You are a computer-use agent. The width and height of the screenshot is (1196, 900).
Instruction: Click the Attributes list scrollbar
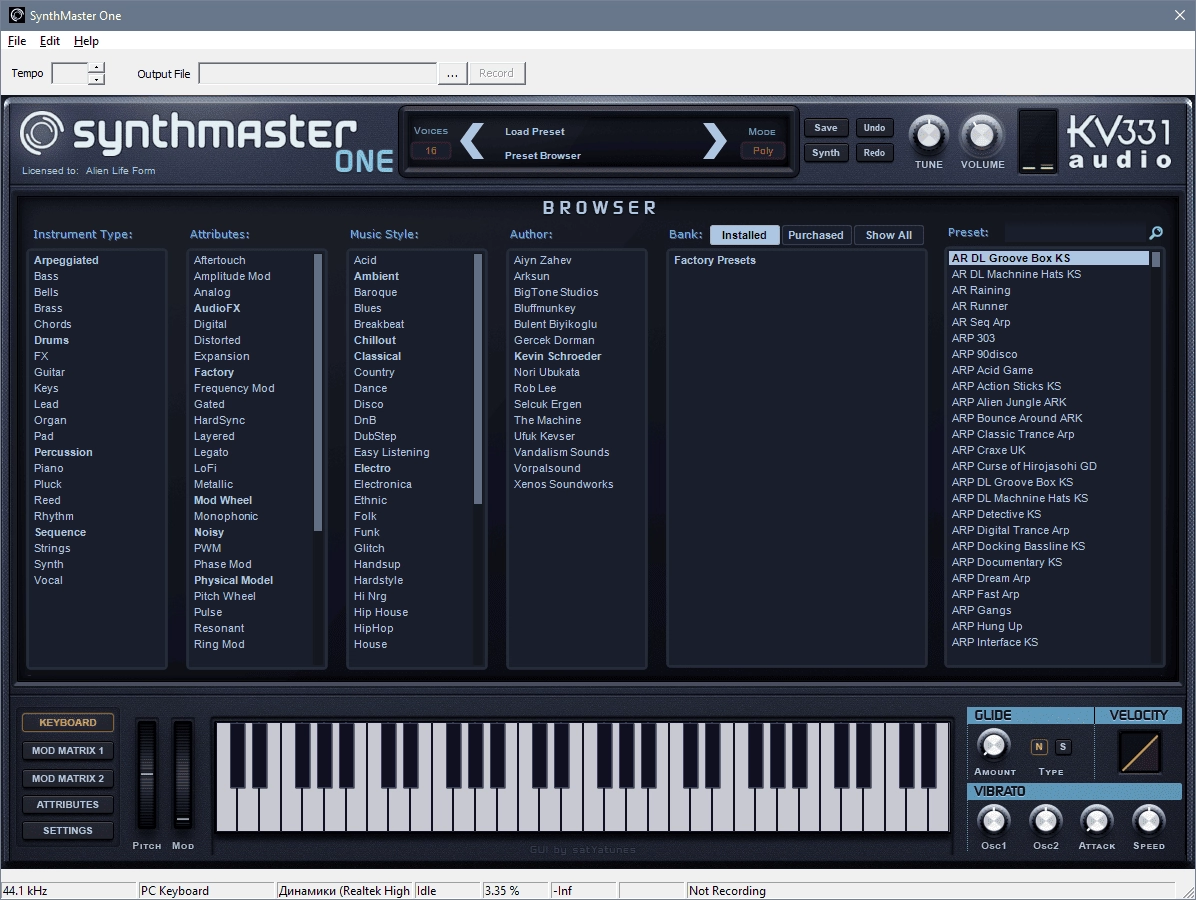click(318, 392)
